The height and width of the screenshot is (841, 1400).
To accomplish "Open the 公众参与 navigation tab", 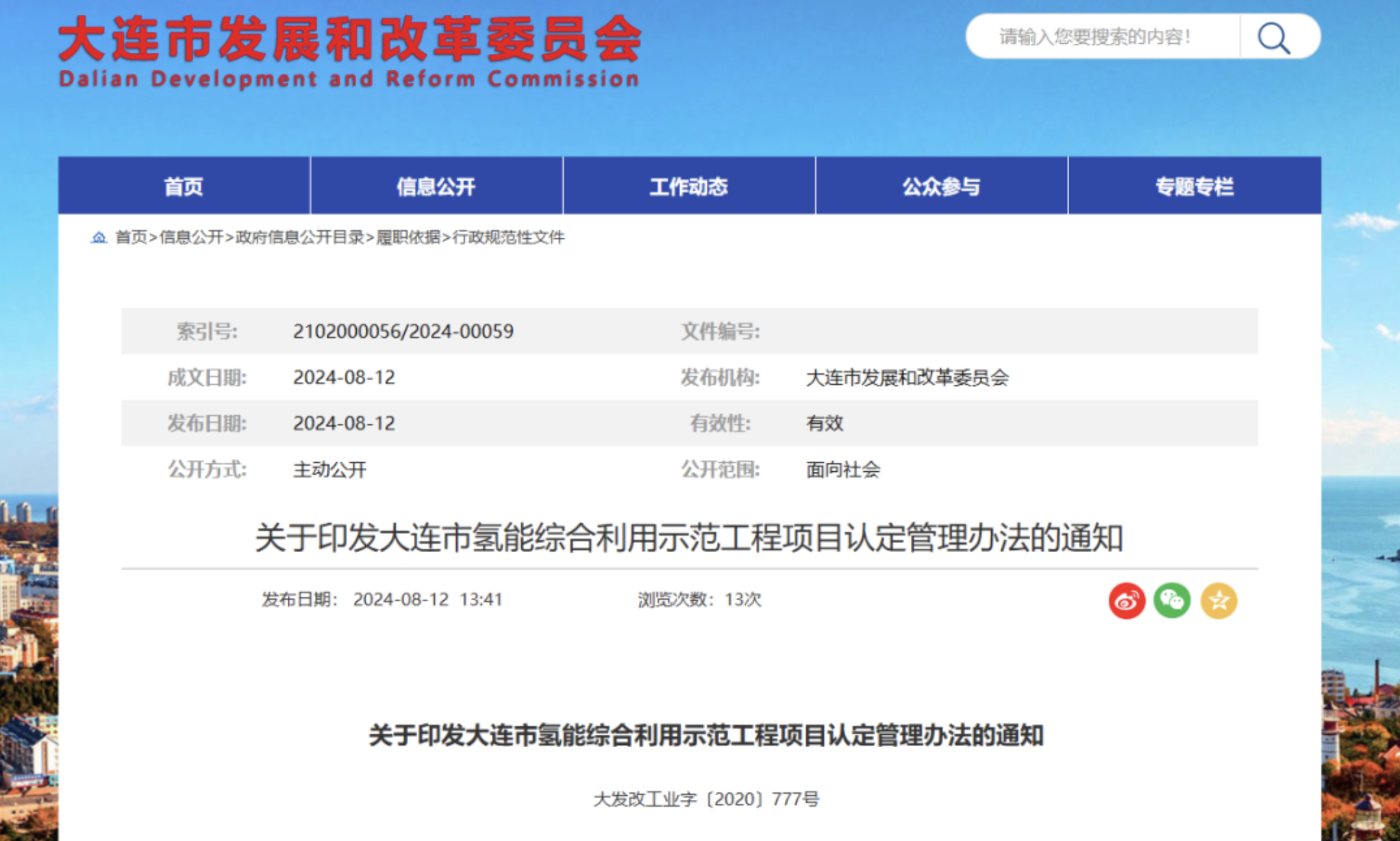I will pos(942,186).
